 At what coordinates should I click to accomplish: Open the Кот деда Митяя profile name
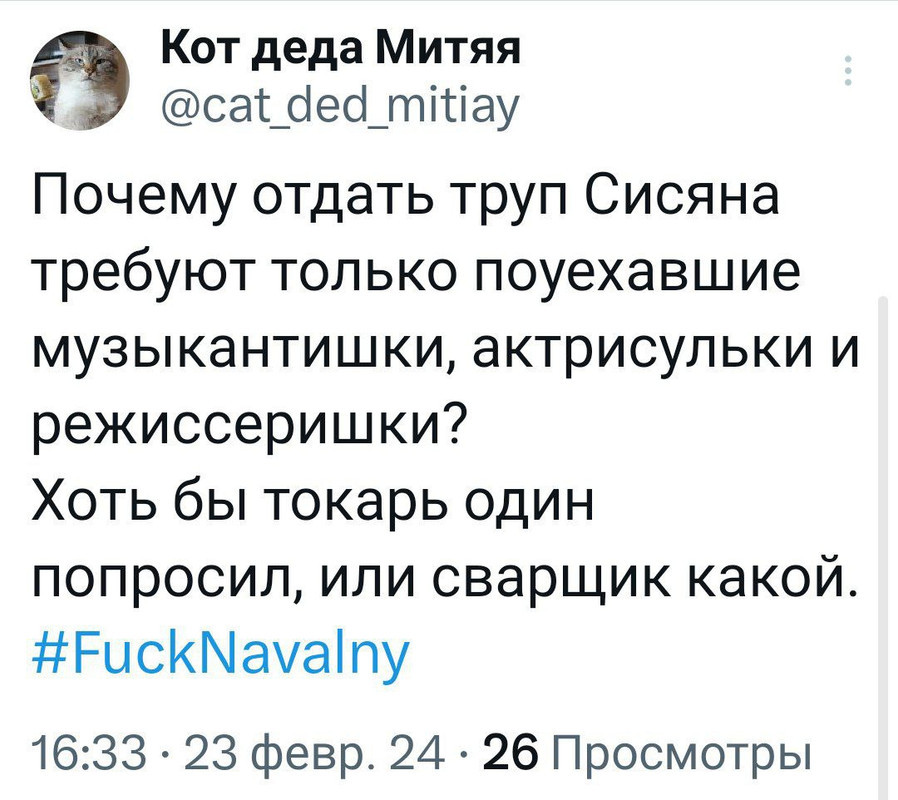tap(339, 47)
